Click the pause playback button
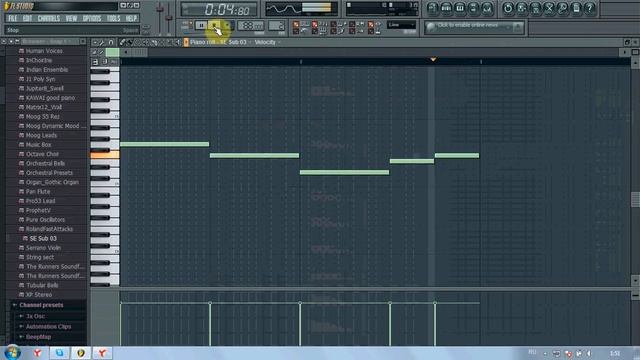Screen dimensions: 640x360 tap(201, 26)
